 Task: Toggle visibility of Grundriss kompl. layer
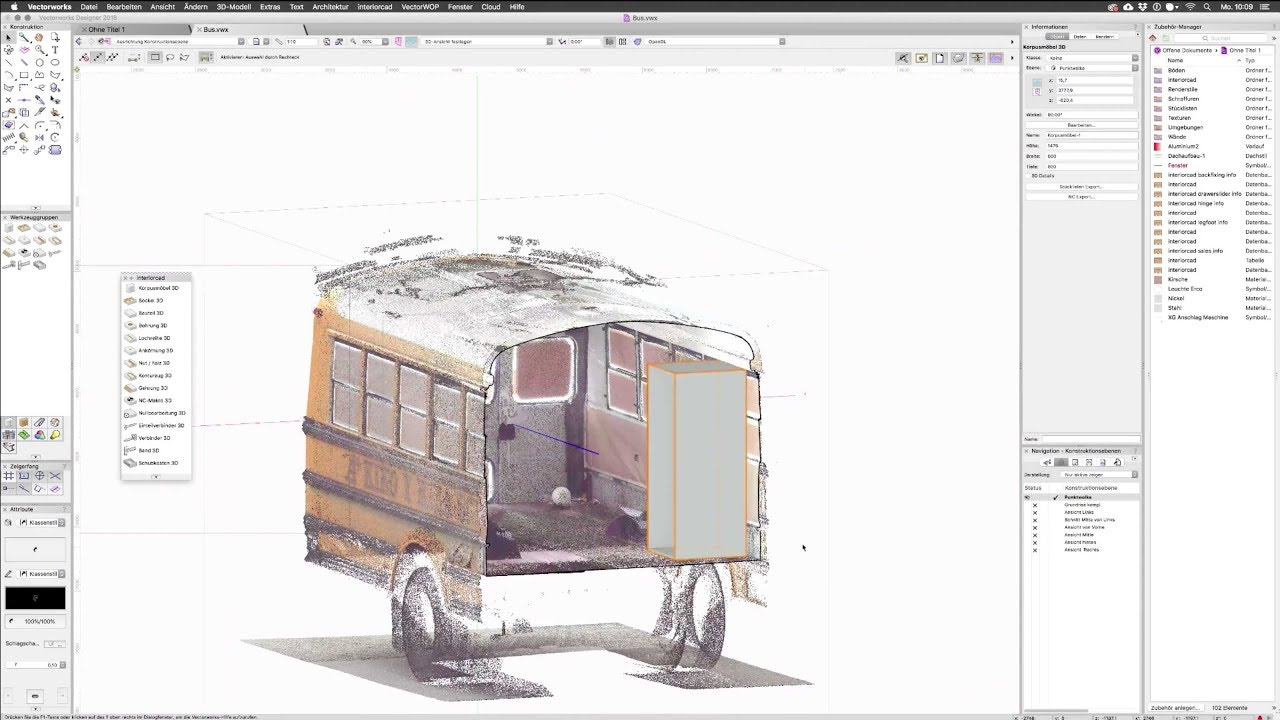click(1035, 505)
